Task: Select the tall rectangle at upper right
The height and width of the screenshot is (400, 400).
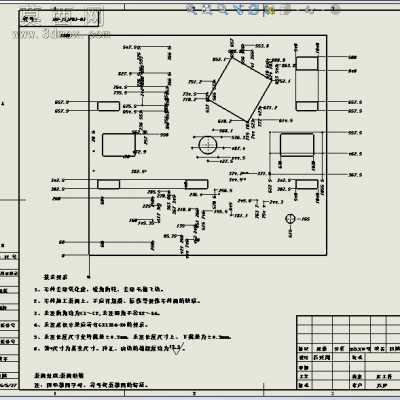Action: pyautogui.click(x=307, y=84)
